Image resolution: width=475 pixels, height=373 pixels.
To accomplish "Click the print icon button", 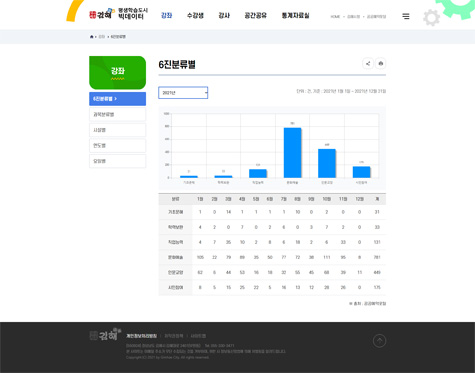I will pos(381,63).
